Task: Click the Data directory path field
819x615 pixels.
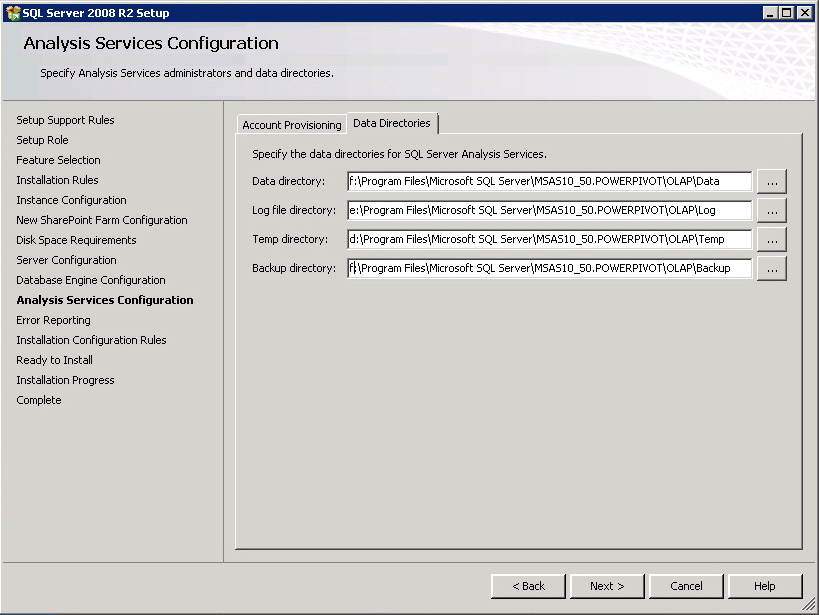Action: pyautogui.click(x=549, y=181)
